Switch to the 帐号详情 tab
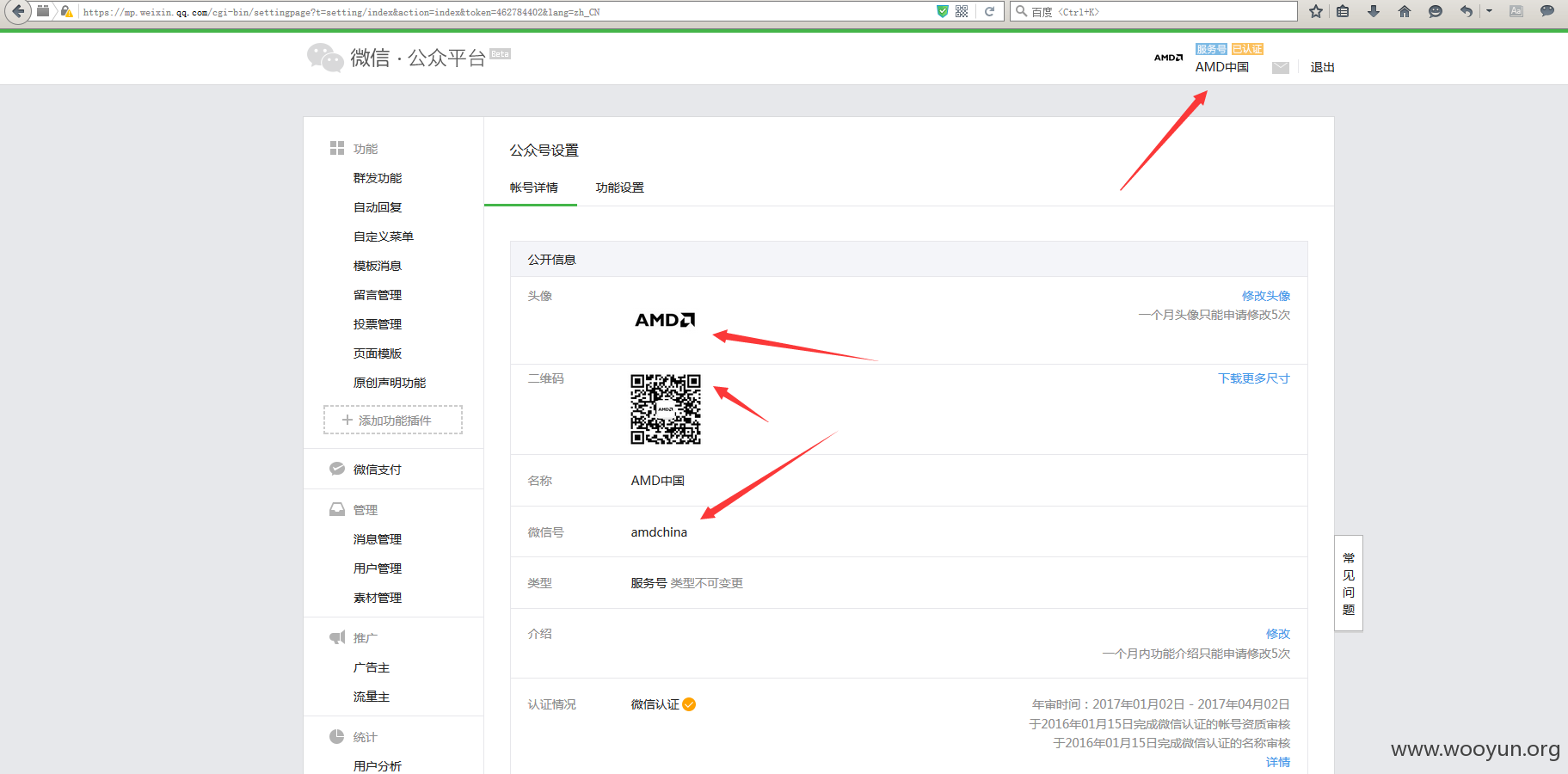This screenshot has height=774, width=1568. (534, 187)
